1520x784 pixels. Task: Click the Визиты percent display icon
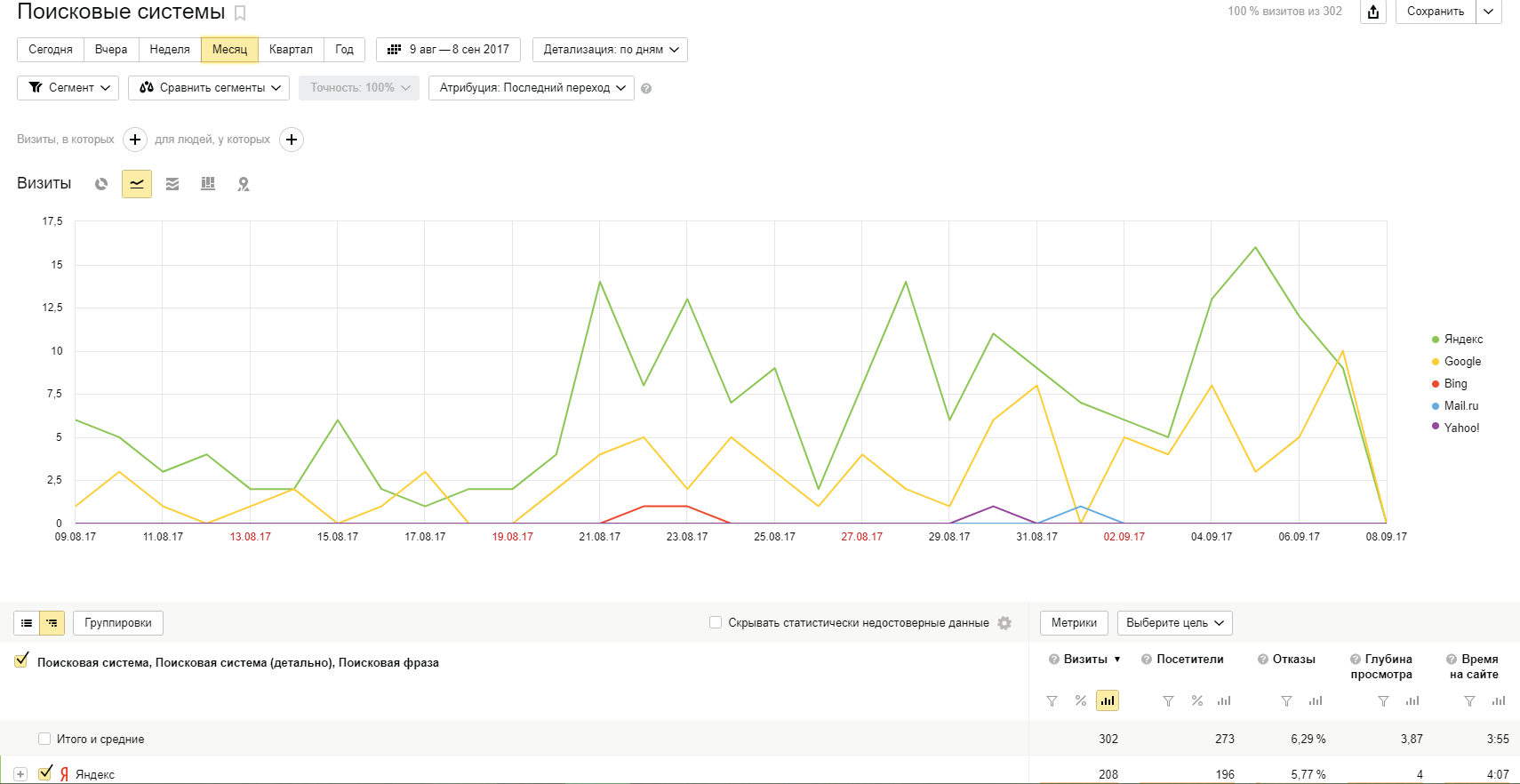click(1081, 700)
